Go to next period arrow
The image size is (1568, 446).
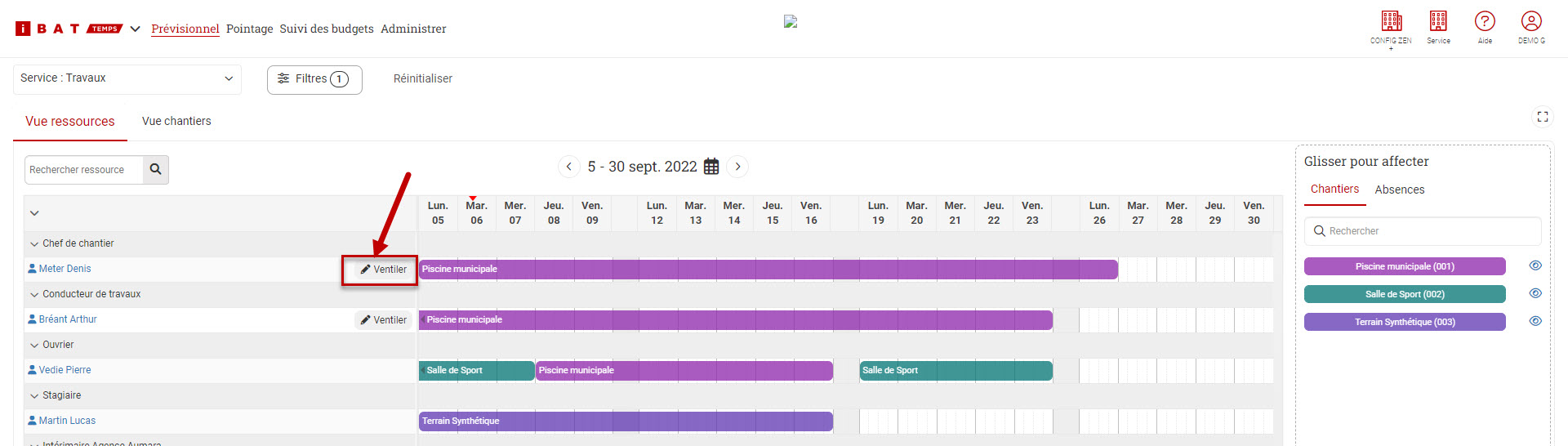737,167
